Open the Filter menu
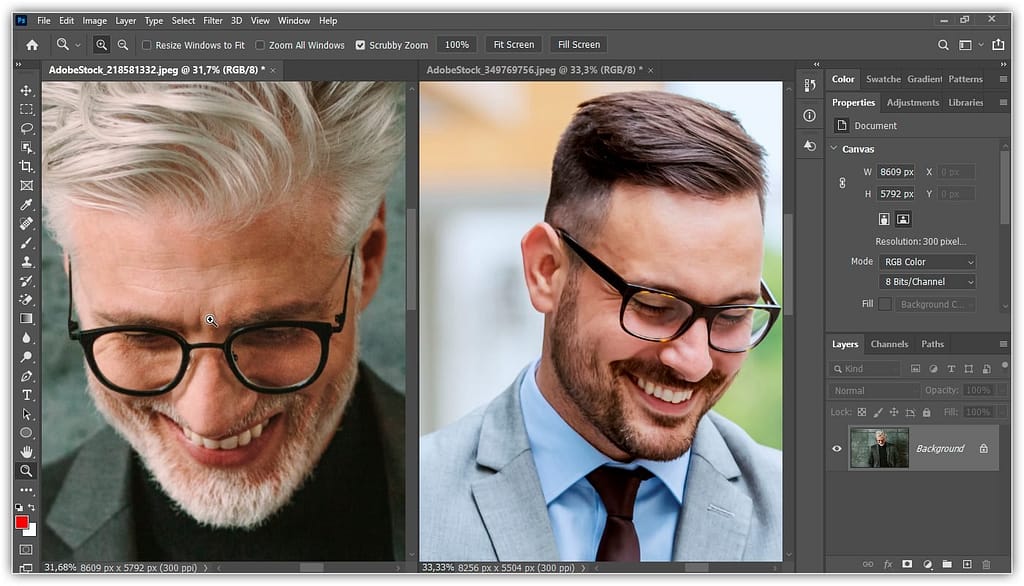Image resolution: width=1024 pixels, height=586 pixels. [211, 20]
